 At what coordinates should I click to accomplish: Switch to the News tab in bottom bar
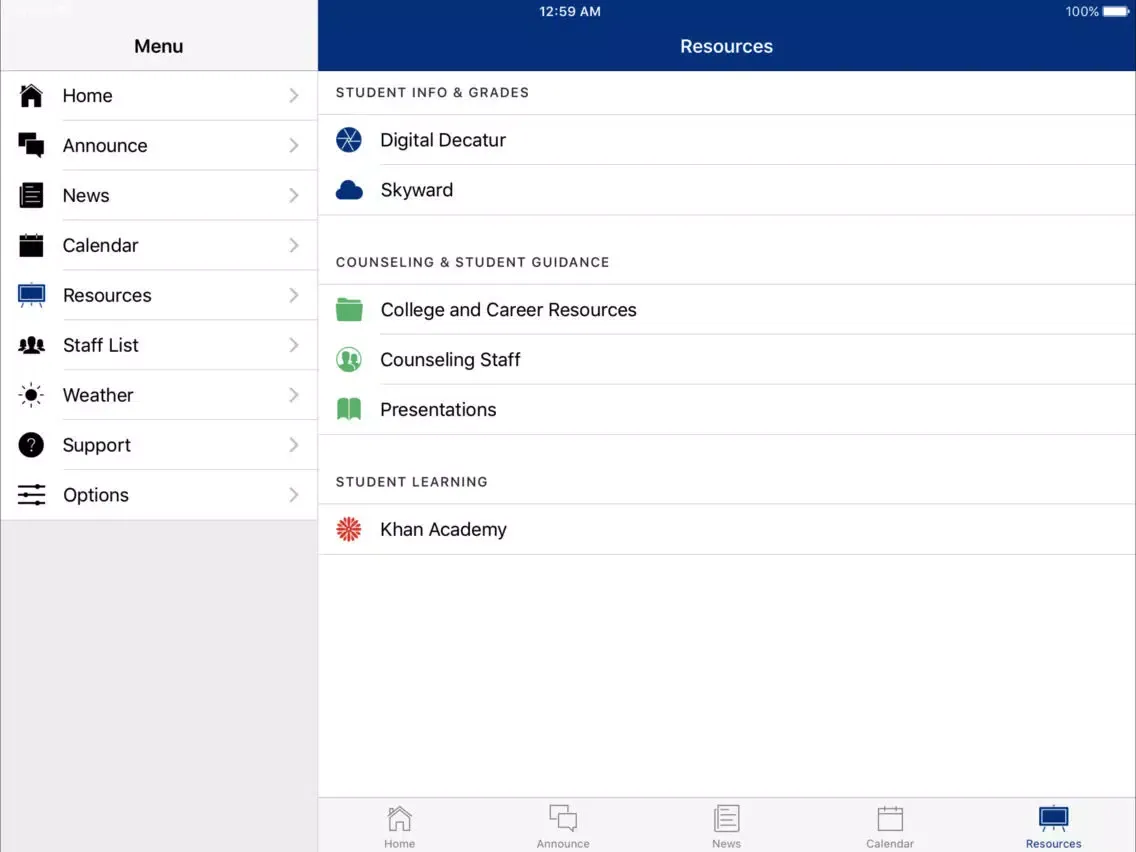tap(726, 827)
